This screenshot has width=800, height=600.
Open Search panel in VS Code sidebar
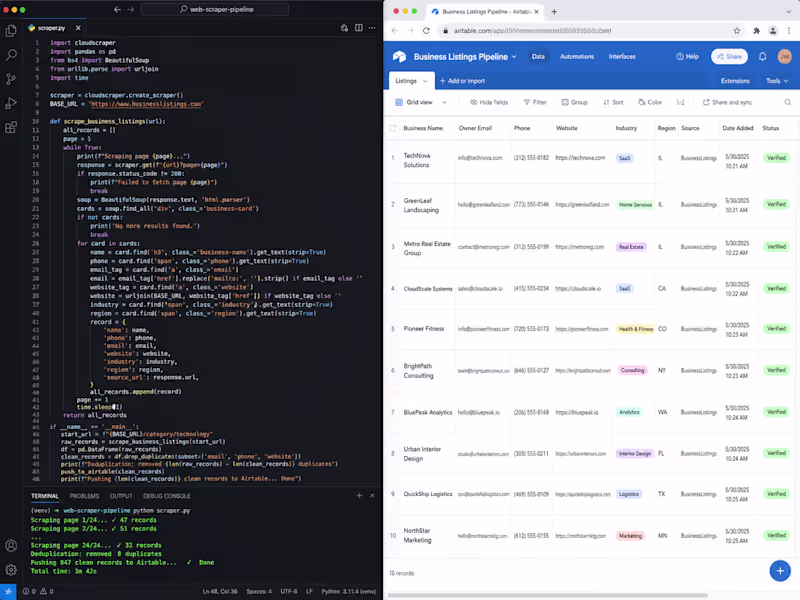[11, 55]
